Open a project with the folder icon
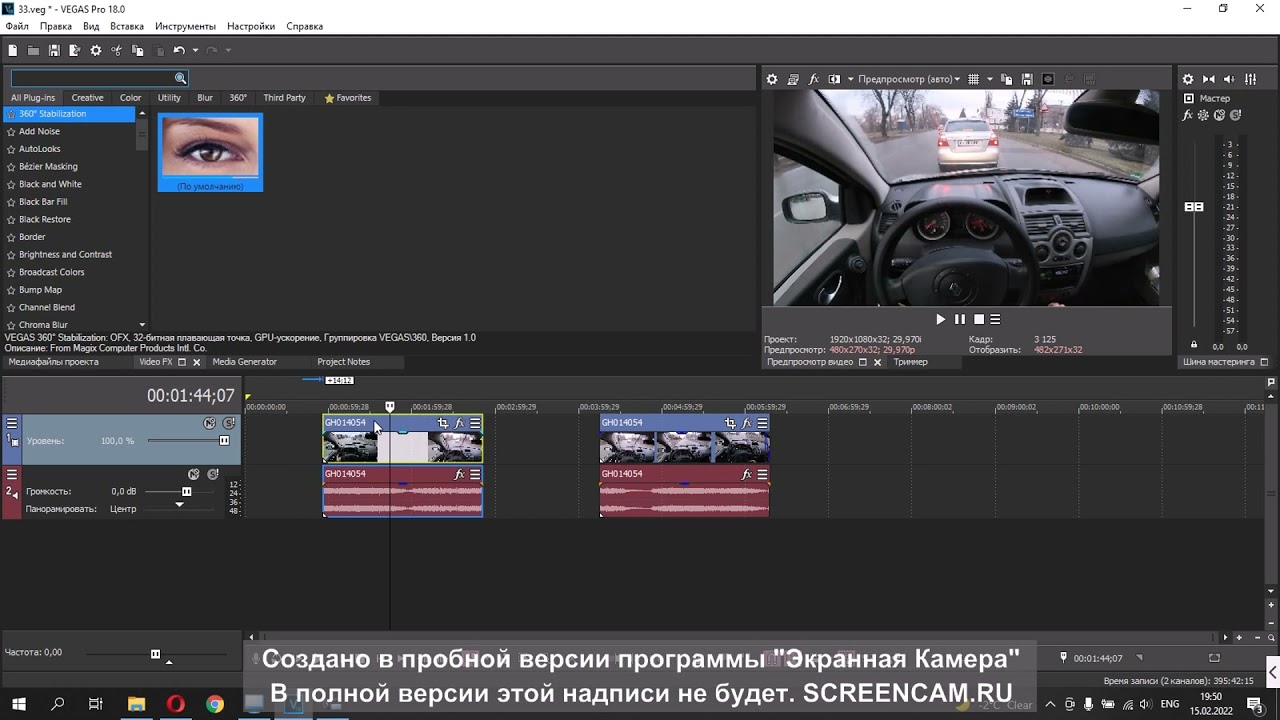Viewport: 1280px width, 720px height. tap(33, 50)
